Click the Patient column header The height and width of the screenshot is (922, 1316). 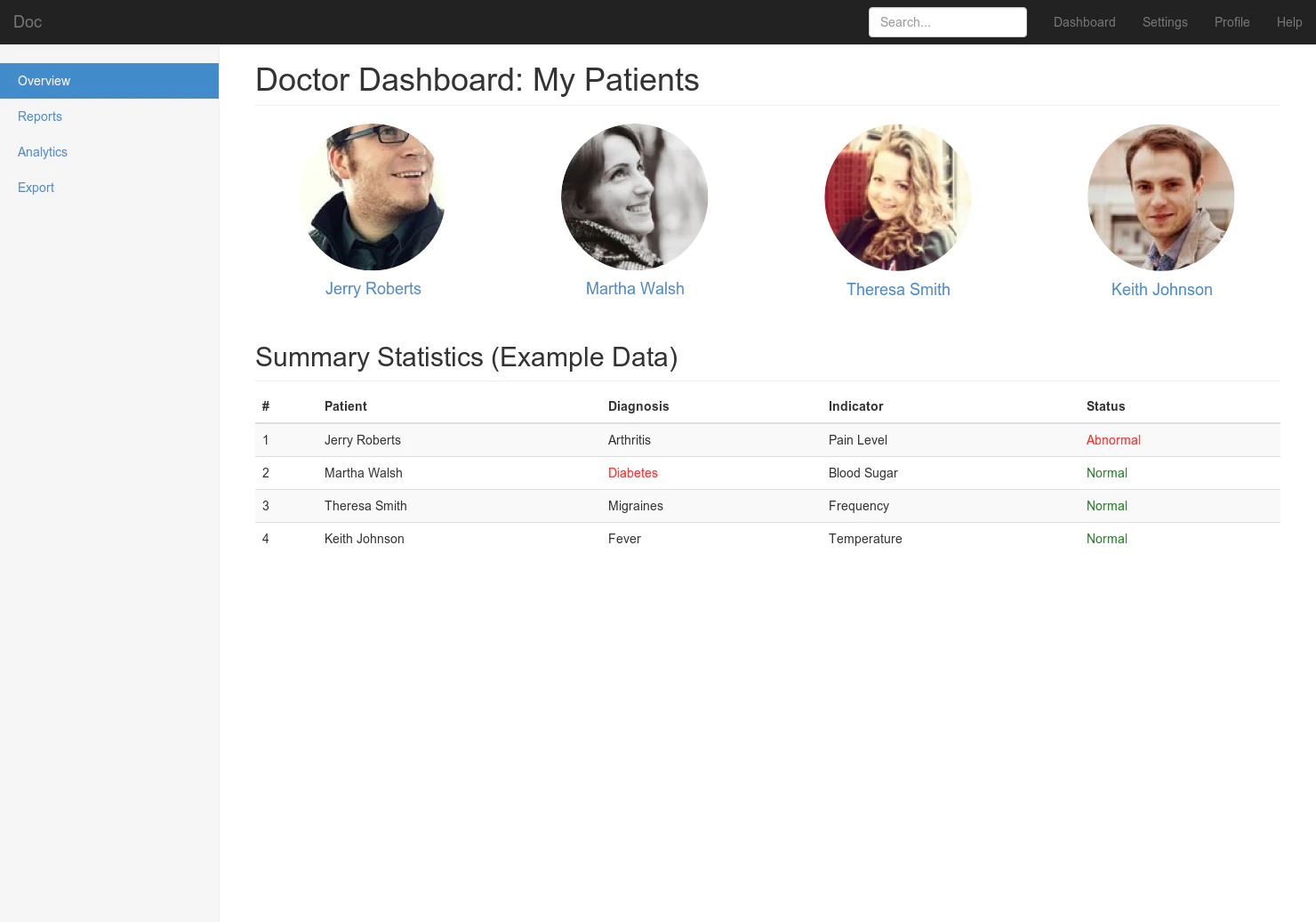pyautogui.click(x=346, y=406)
